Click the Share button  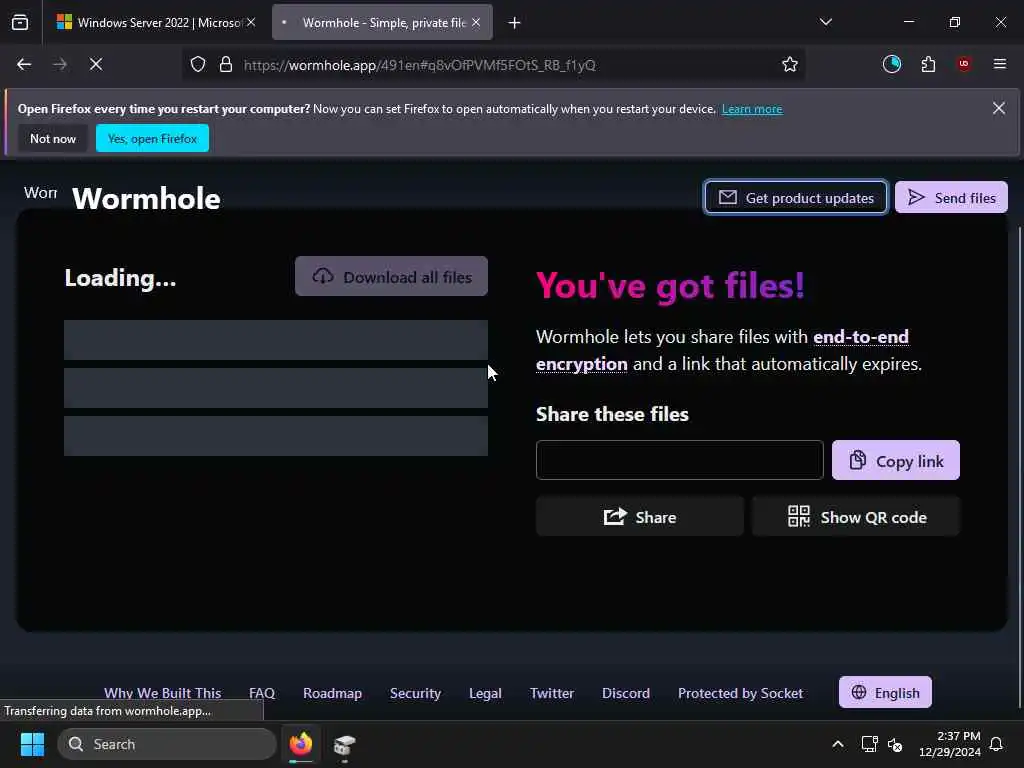(x=639, y=517)
